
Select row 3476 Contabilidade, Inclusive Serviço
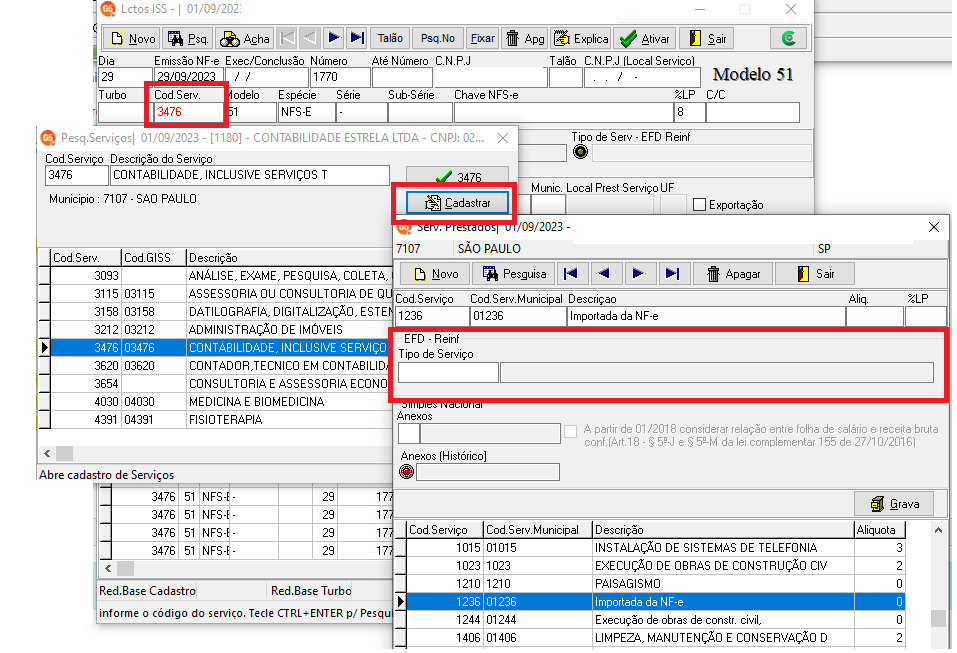[220, 348]
